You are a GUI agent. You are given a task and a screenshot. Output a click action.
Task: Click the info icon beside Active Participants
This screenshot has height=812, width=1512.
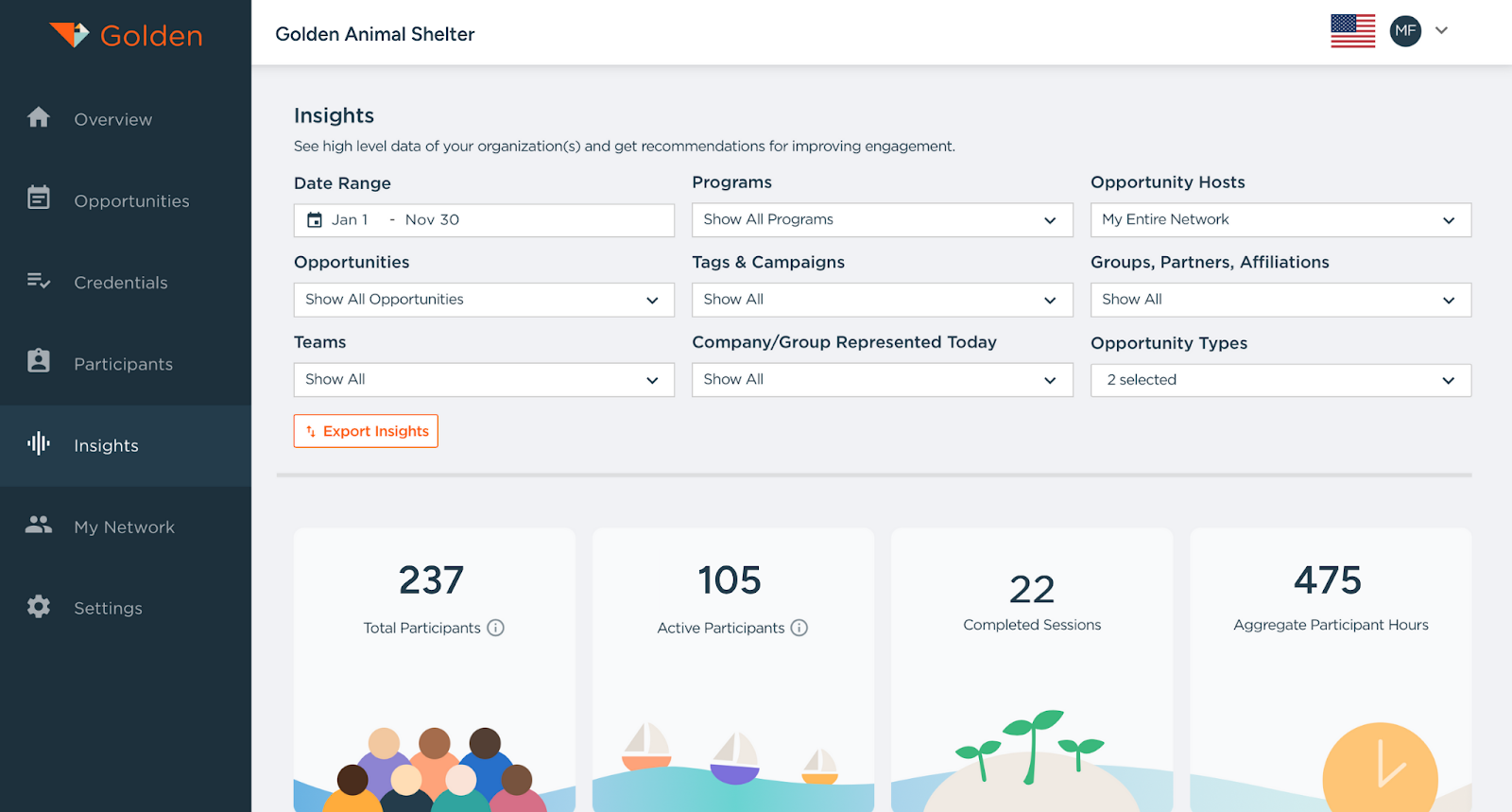point(799,628)
